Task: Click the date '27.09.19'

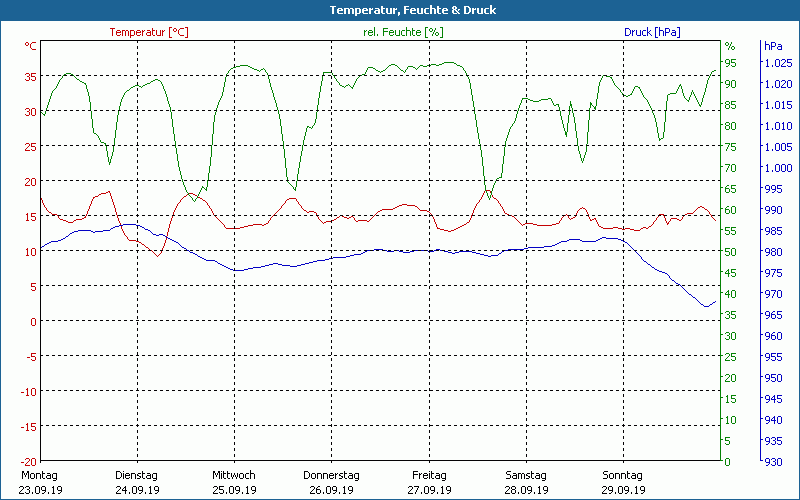Action: (429, 490)
